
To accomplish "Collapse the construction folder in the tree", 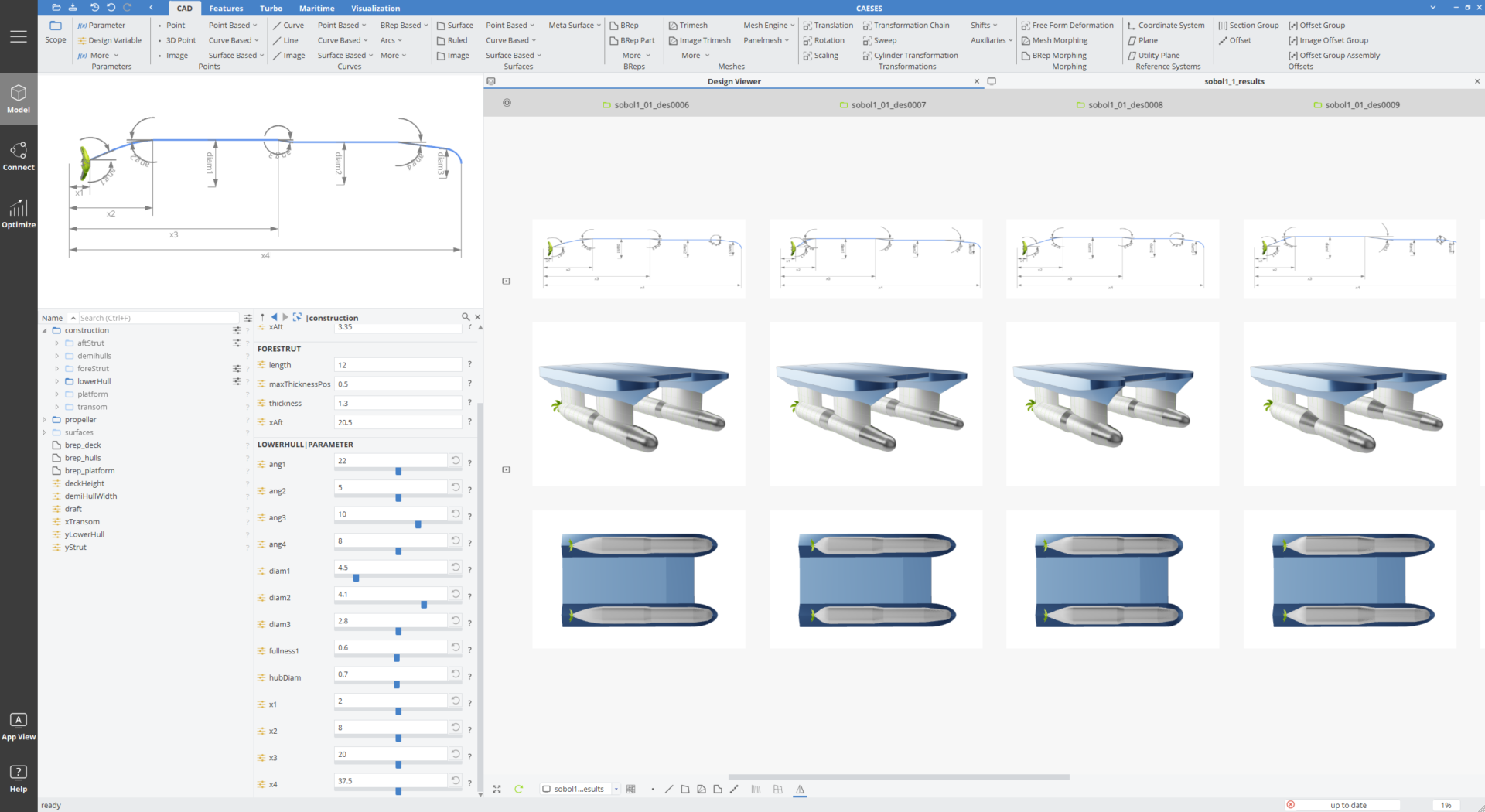I will tap(44, 330).
